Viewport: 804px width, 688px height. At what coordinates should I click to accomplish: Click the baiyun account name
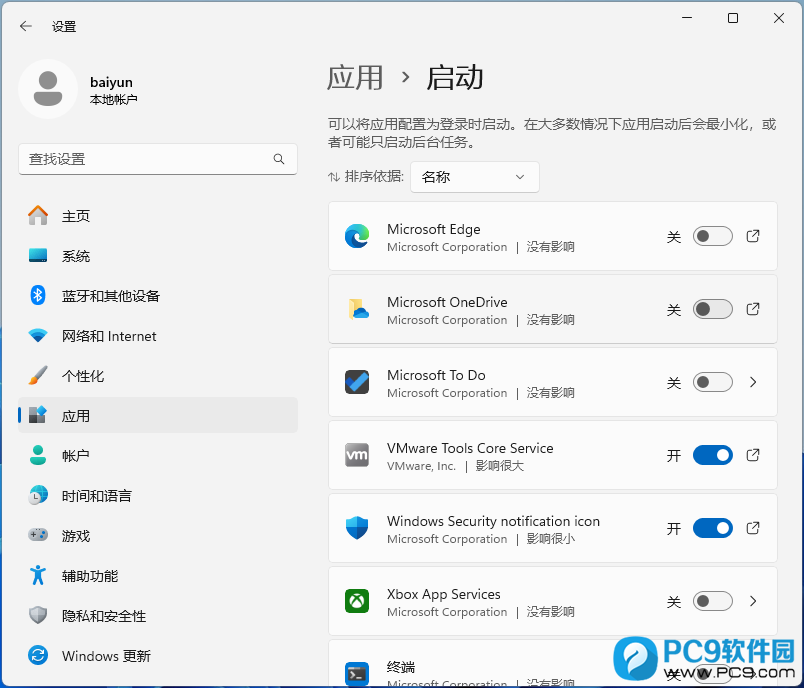click(111, 82)
